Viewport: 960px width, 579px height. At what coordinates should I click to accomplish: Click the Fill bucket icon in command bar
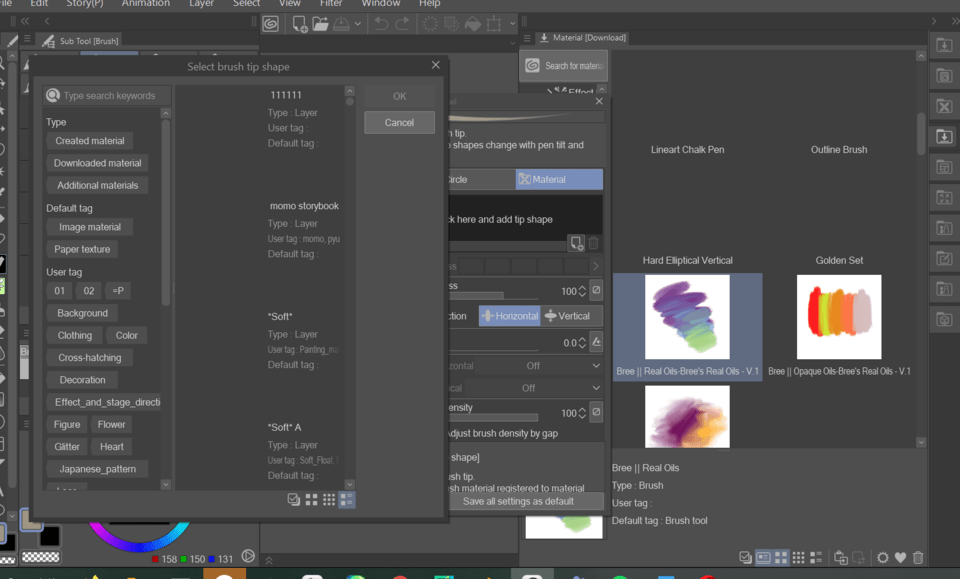473,24
